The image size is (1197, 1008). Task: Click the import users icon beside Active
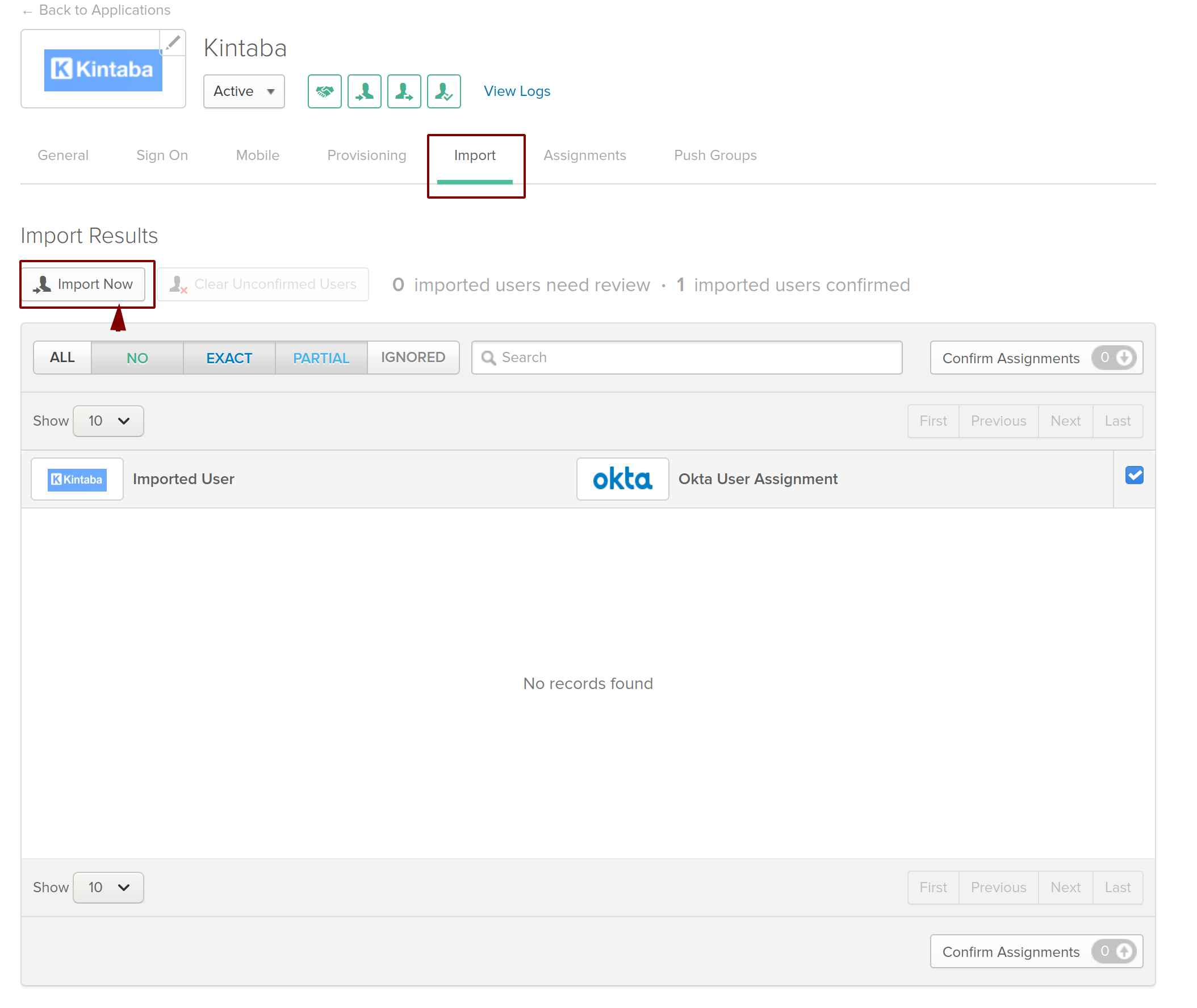pyautogui.click(x=364, y=91)
